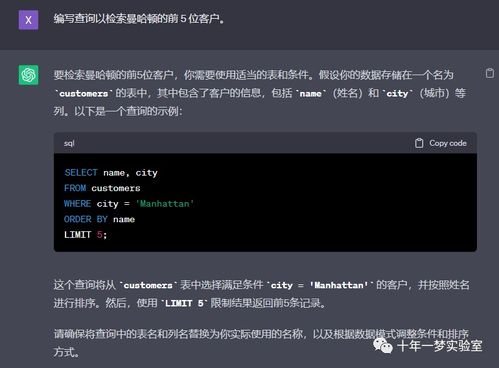
Task: Click the WeChat logo in watermark
Action: click(x=383, y=345)
